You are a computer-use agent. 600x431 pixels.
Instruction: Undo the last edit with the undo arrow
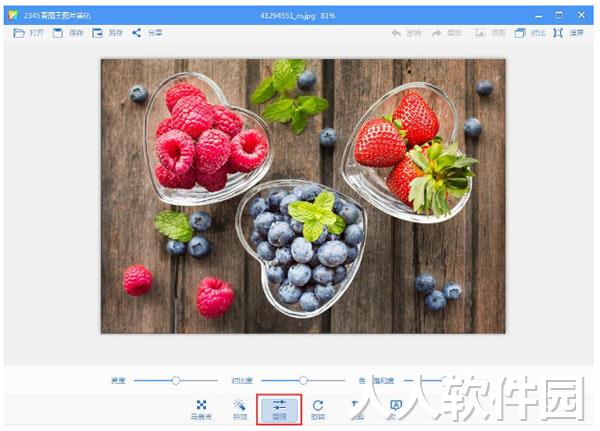[x=396, y=33]
